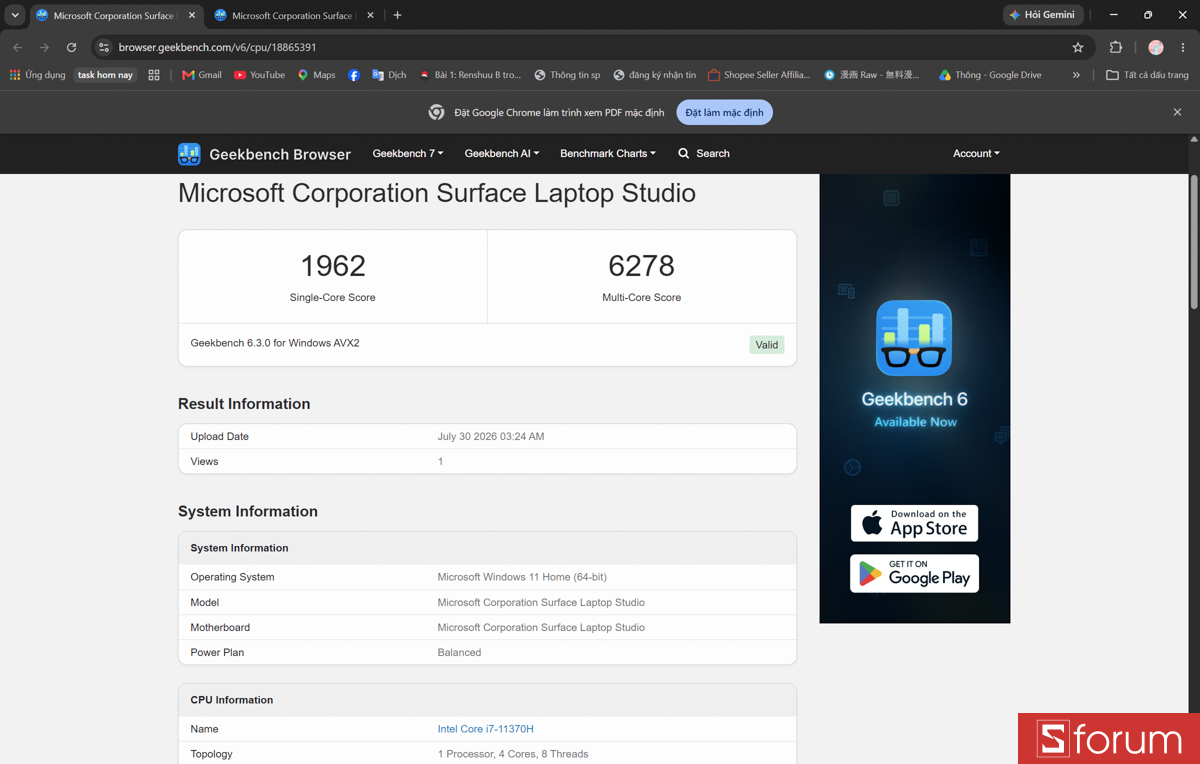Open the Ứng dụng apps shortcut
Image resolution: width=1200 pixels, height=764 pixels.
[x=37, y=75]
